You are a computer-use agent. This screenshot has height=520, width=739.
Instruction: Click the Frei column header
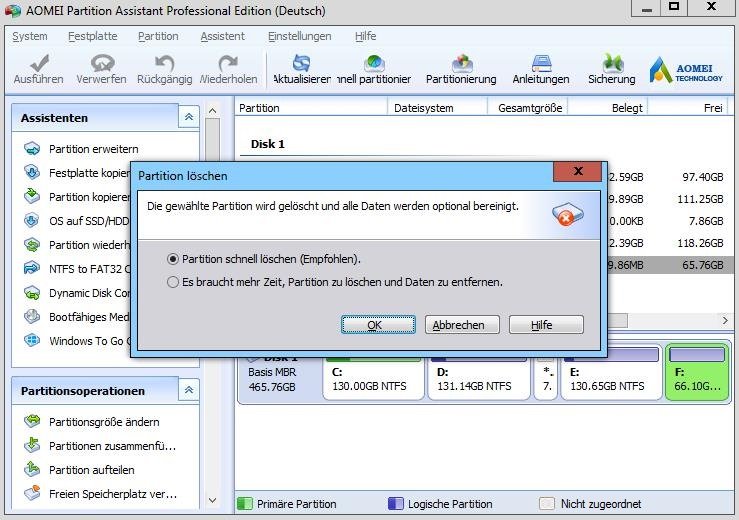[688, 108]
